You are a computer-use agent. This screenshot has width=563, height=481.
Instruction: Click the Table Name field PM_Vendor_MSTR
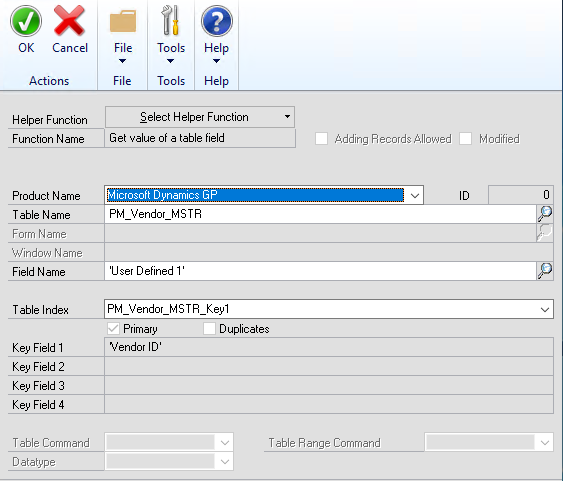tap(320, 214)
